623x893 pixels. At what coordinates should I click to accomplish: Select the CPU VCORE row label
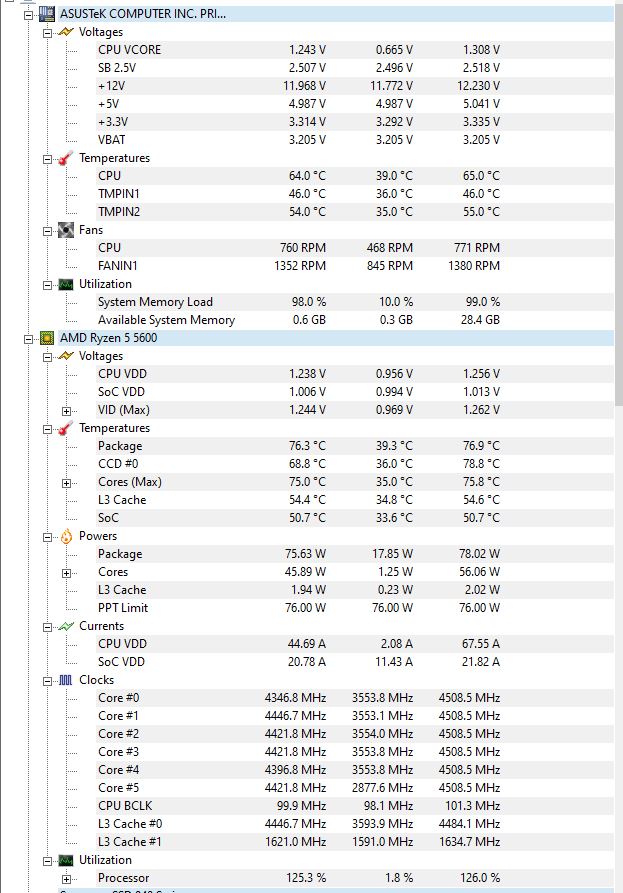click(x=129, y=50)
